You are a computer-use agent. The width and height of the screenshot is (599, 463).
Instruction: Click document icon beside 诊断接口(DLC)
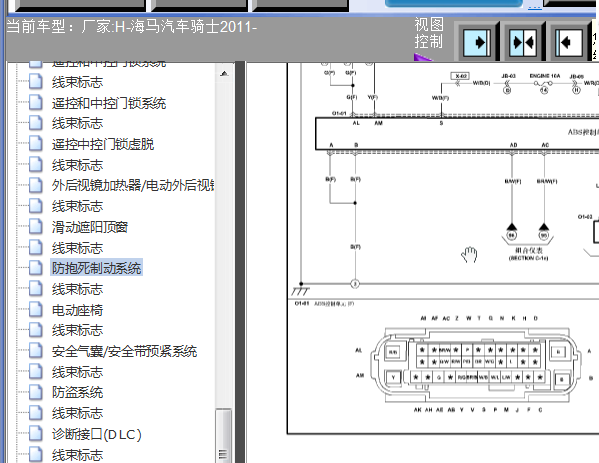[36, 434]
